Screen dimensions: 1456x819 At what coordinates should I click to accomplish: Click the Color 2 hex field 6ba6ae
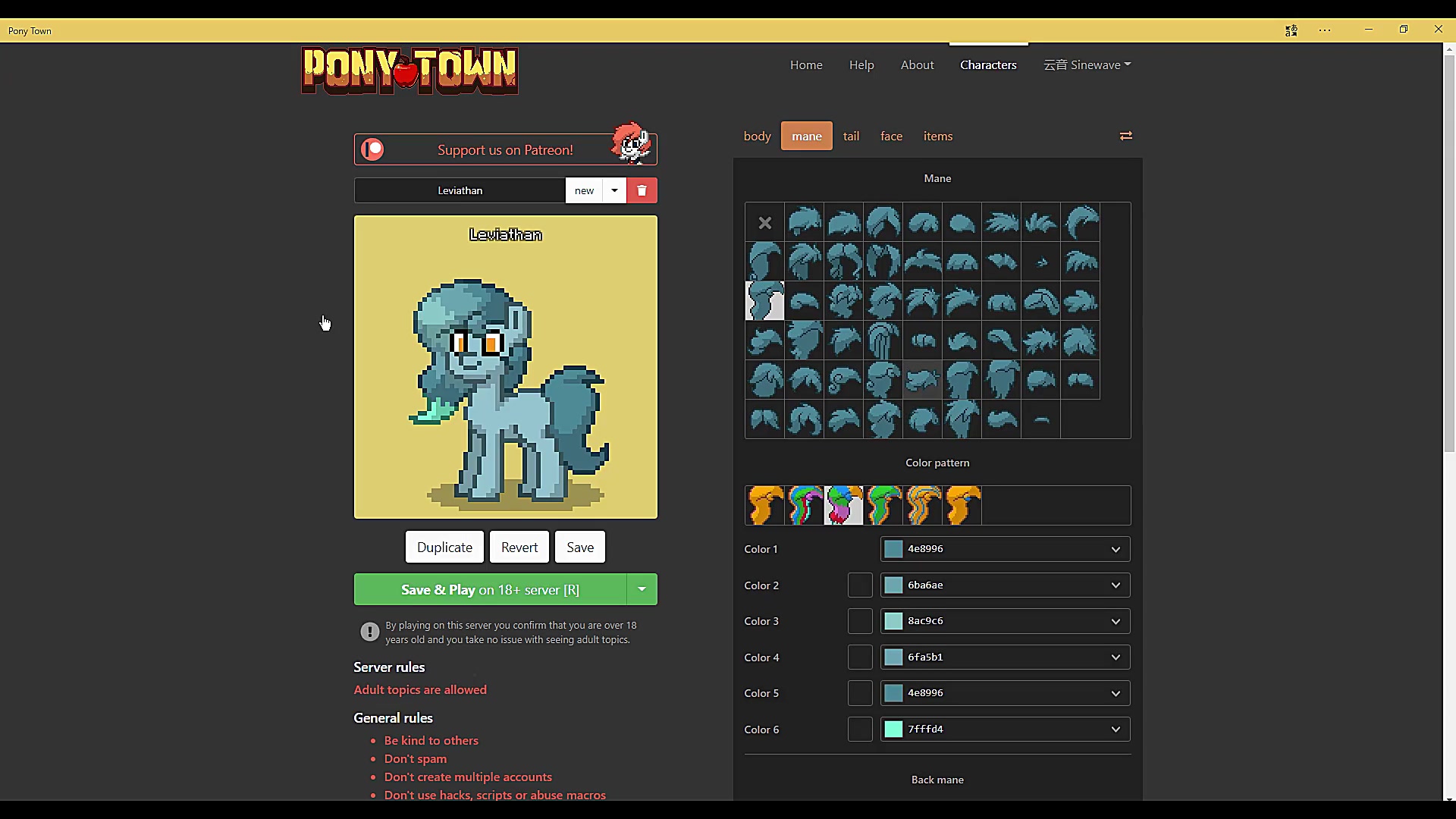(x=1005, y=585)
